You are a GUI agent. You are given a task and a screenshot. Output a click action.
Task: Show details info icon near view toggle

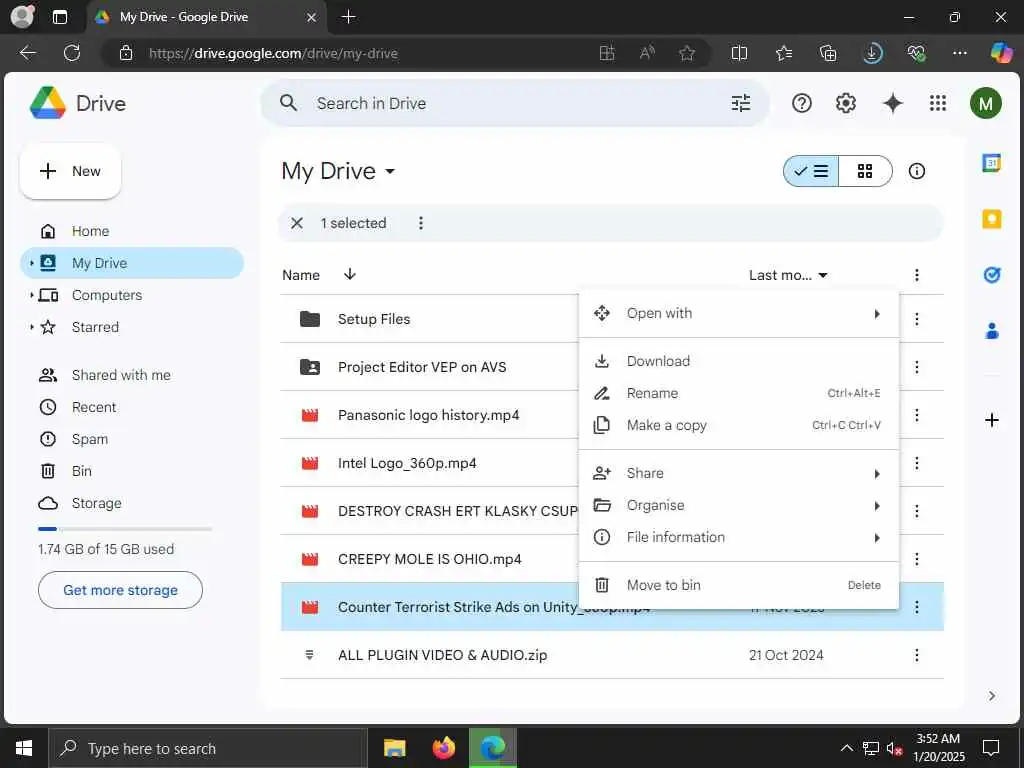pos(916,171)
